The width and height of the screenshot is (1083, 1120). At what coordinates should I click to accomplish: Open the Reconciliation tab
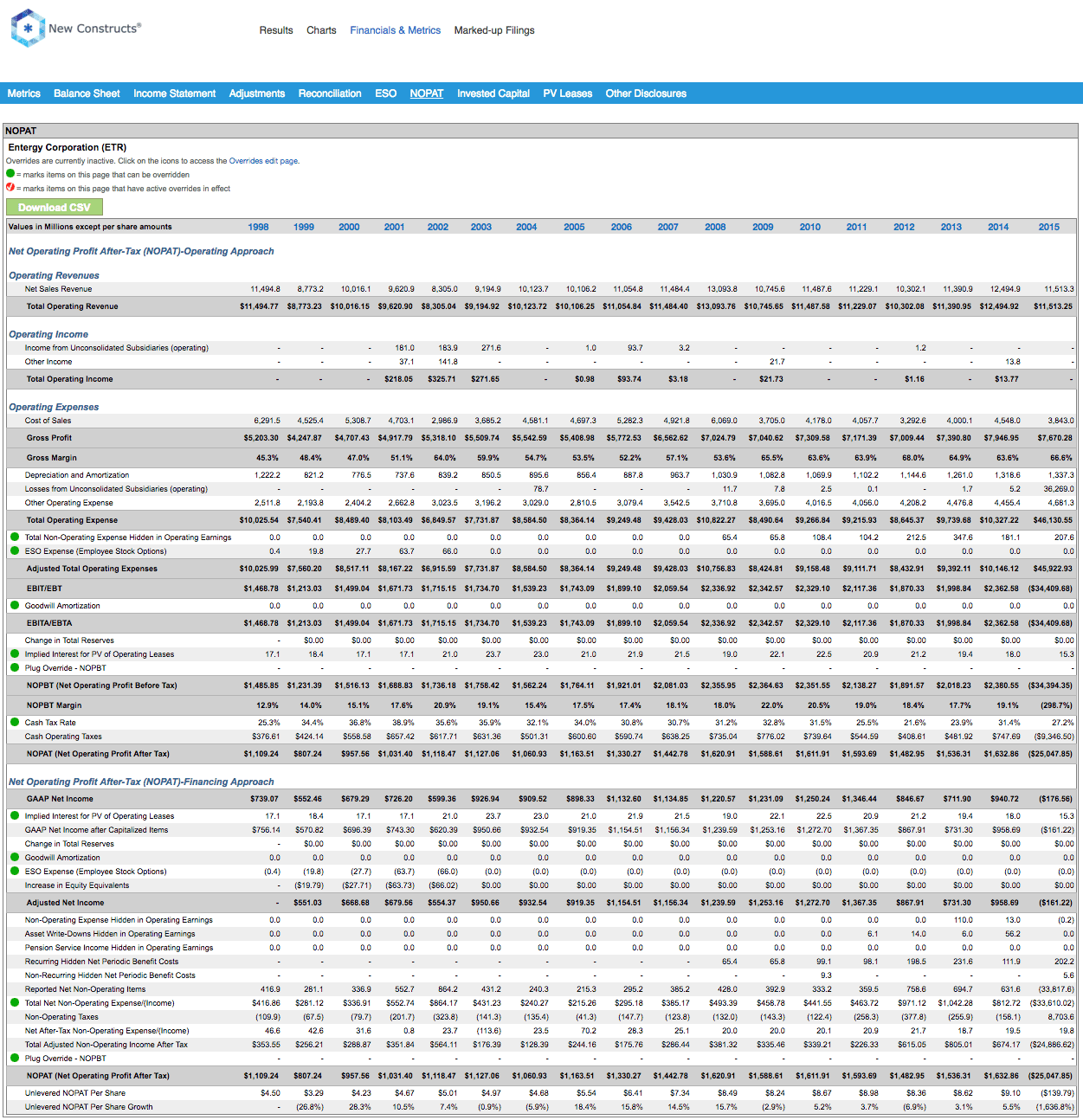pyautogui.click(x=330, y=93)
